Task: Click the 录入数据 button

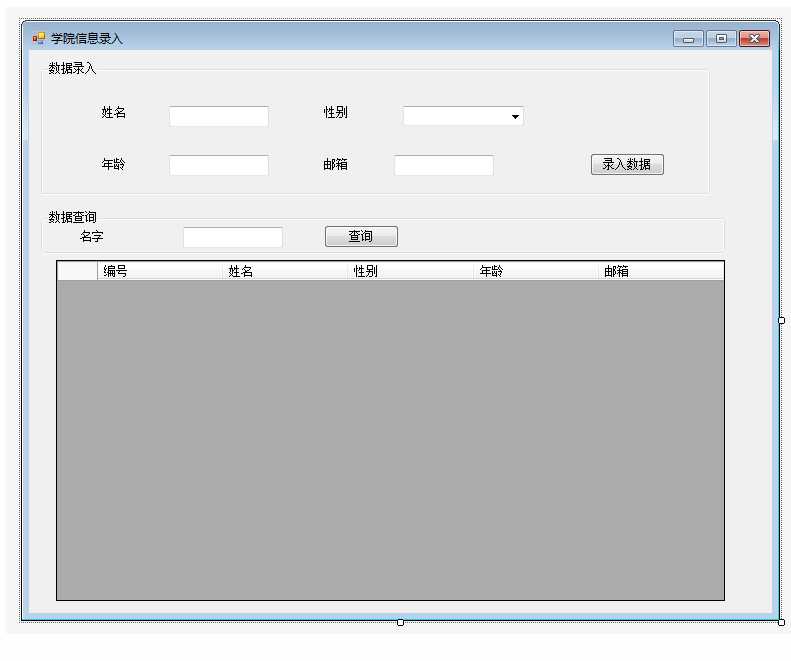Action: click(x=627, y=164)
